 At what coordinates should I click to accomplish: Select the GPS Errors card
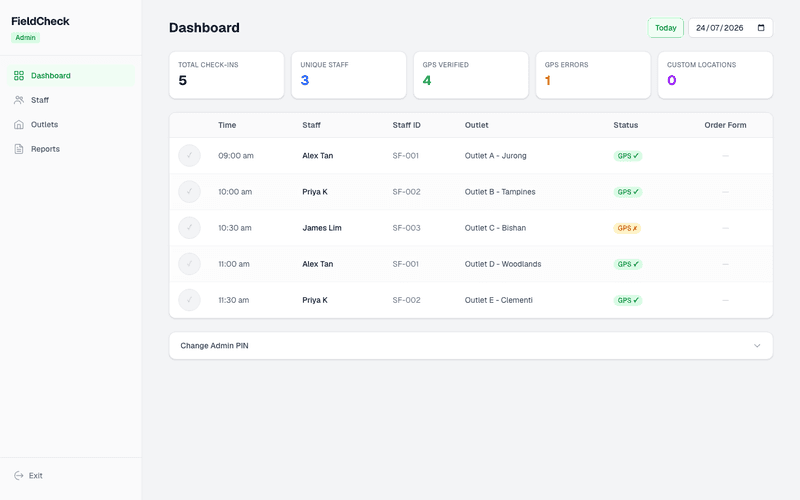[x=593, y=75]
